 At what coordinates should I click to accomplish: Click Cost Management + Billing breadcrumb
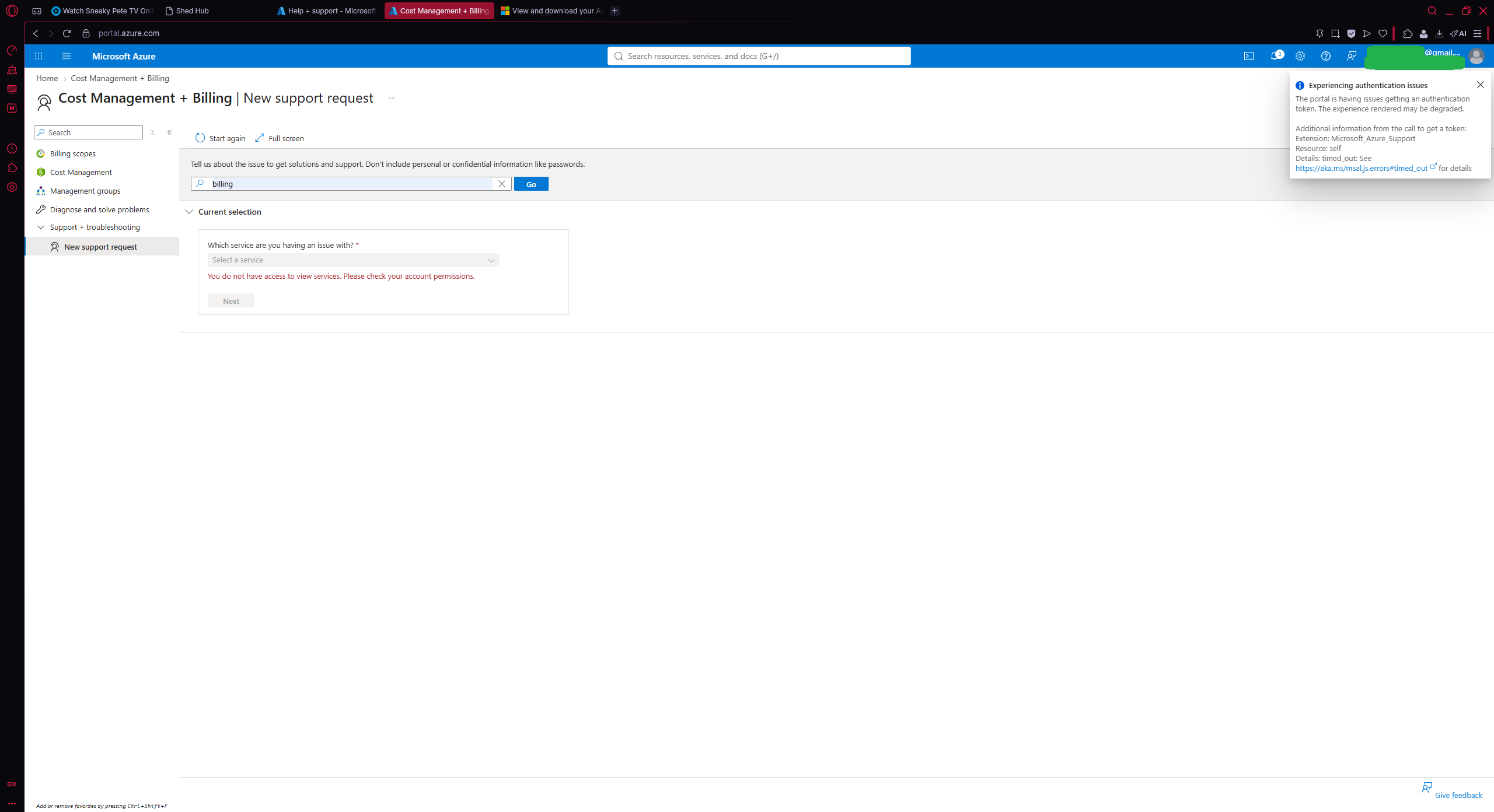(x=120, y=78)
